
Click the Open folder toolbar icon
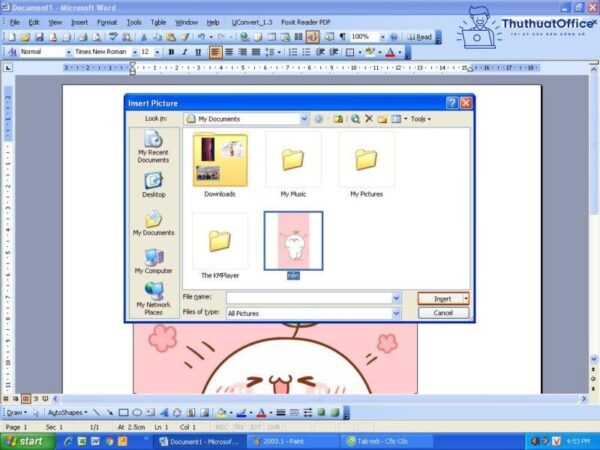(x=26, y=37)
